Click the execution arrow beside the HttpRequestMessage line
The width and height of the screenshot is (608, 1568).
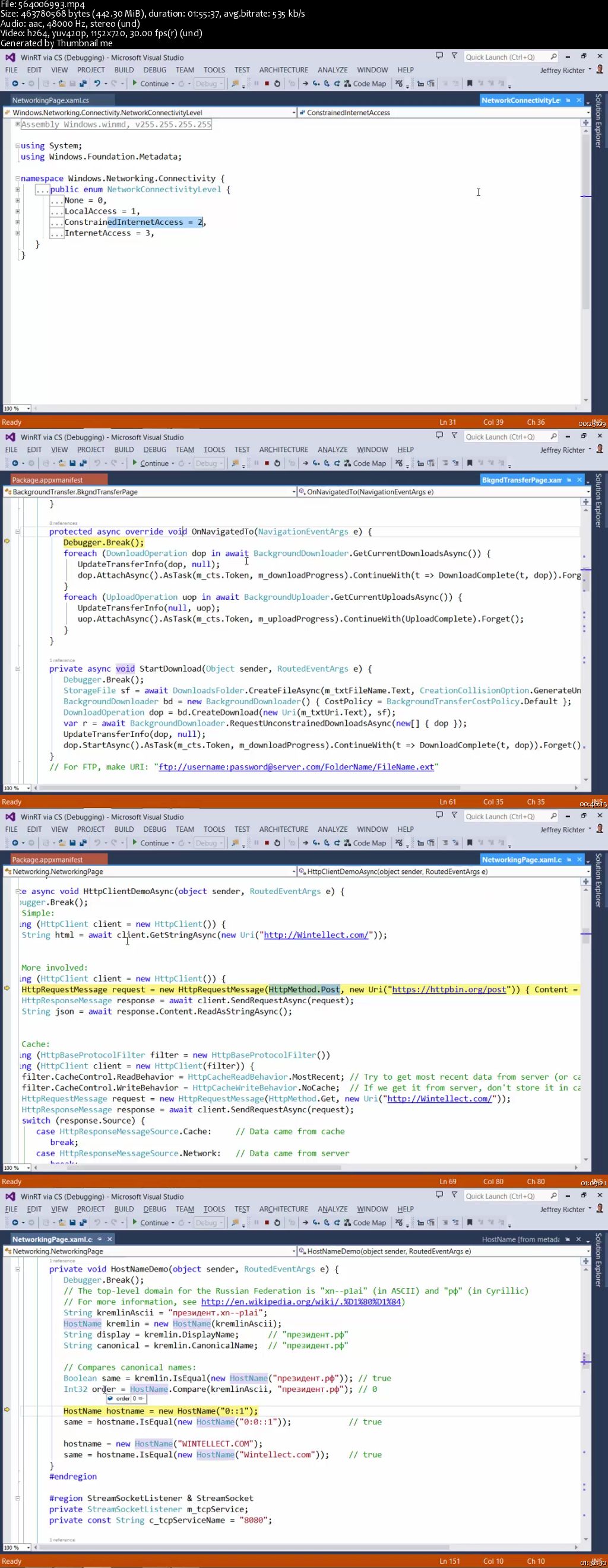[x=7, y=988]
